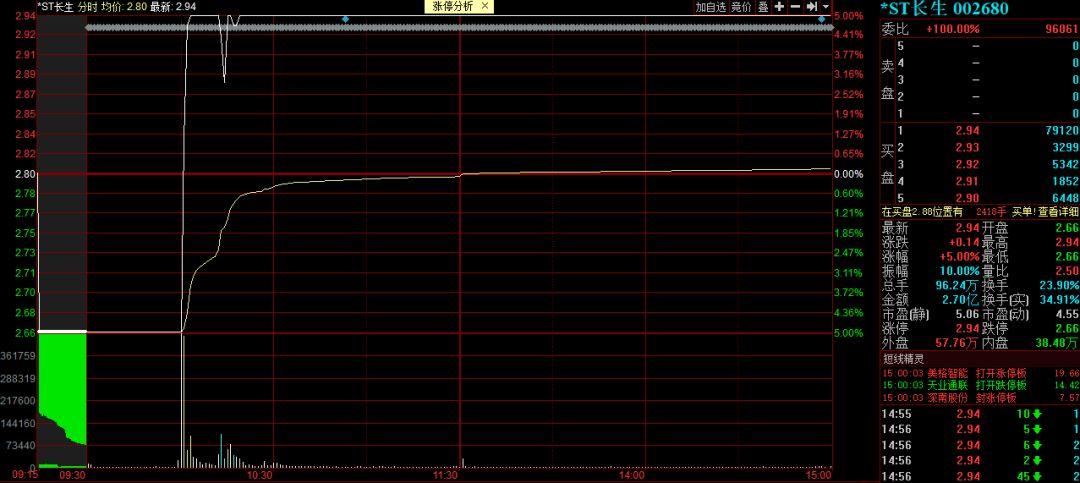Image resolution: width=1080 pixels, height=483 pixels.
Task: Open the dropdown arrow in chart toolbar
Action: (x=826, y=7)
